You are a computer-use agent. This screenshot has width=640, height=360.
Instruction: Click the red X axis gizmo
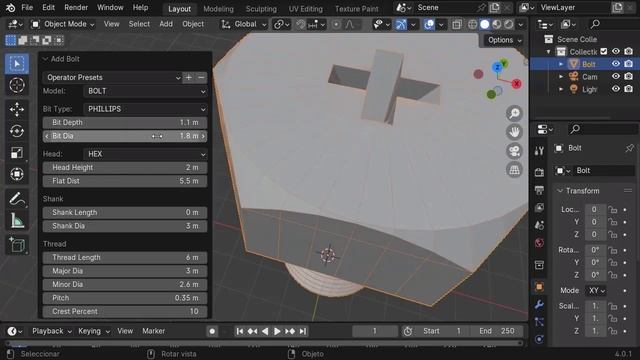516,84
